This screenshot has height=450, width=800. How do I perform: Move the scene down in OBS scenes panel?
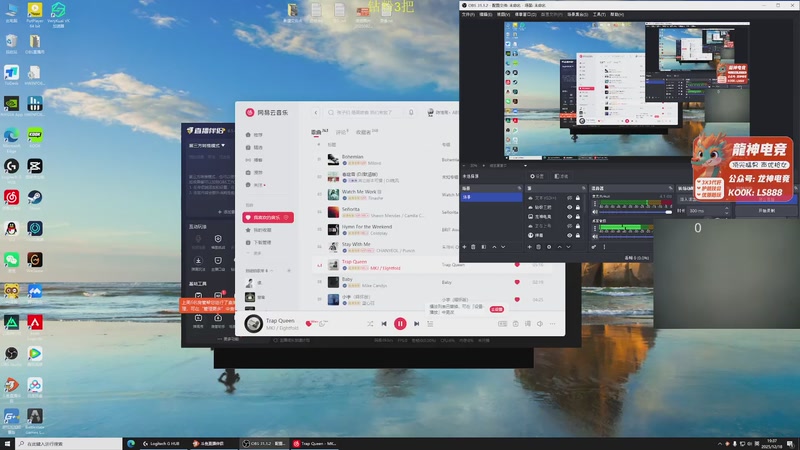[503, 247]
